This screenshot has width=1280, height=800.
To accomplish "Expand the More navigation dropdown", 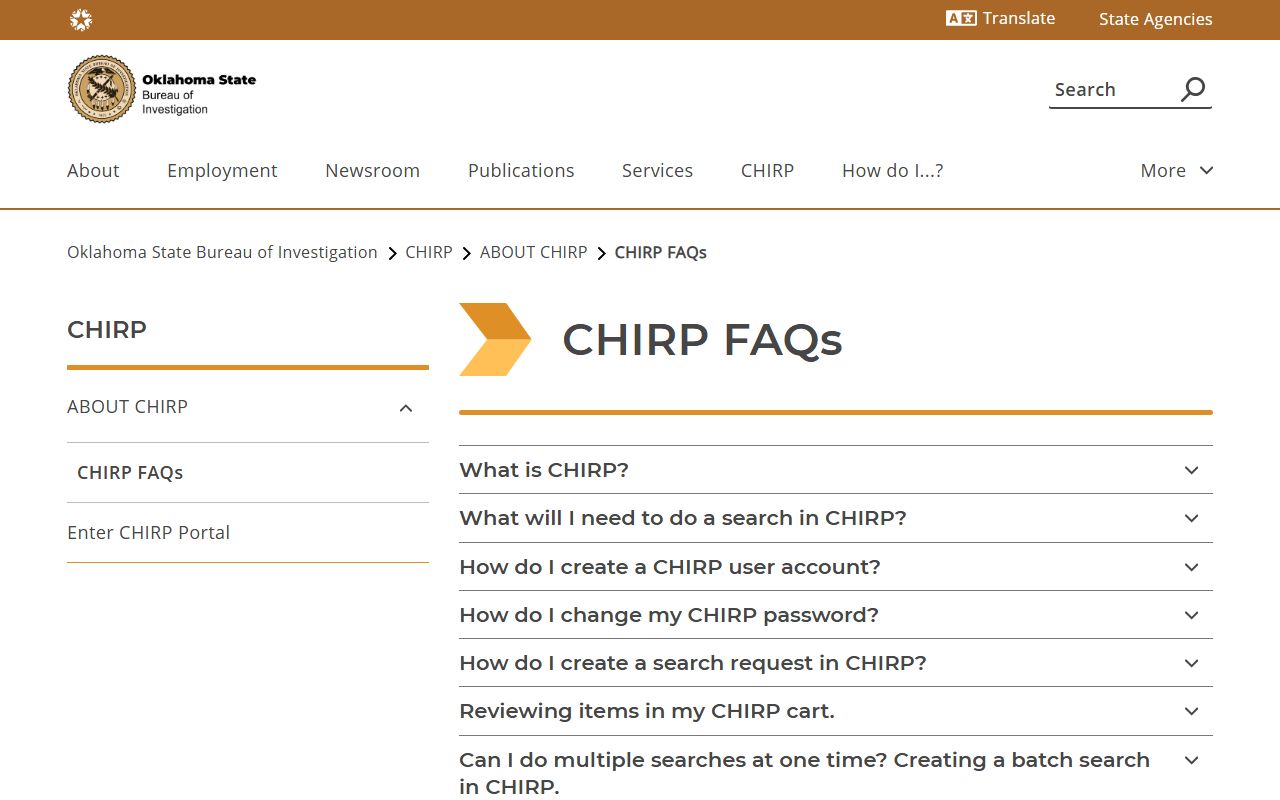I will [1176, 170].
